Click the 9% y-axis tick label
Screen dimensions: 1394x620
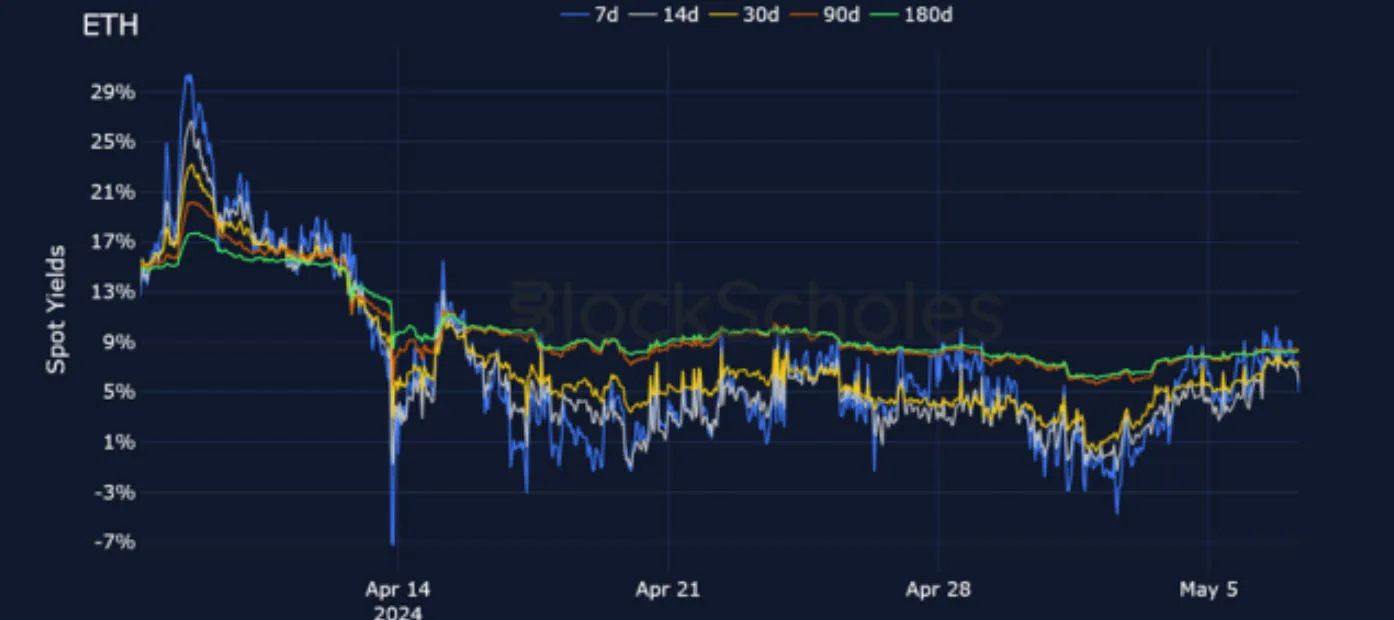[118, 342]
